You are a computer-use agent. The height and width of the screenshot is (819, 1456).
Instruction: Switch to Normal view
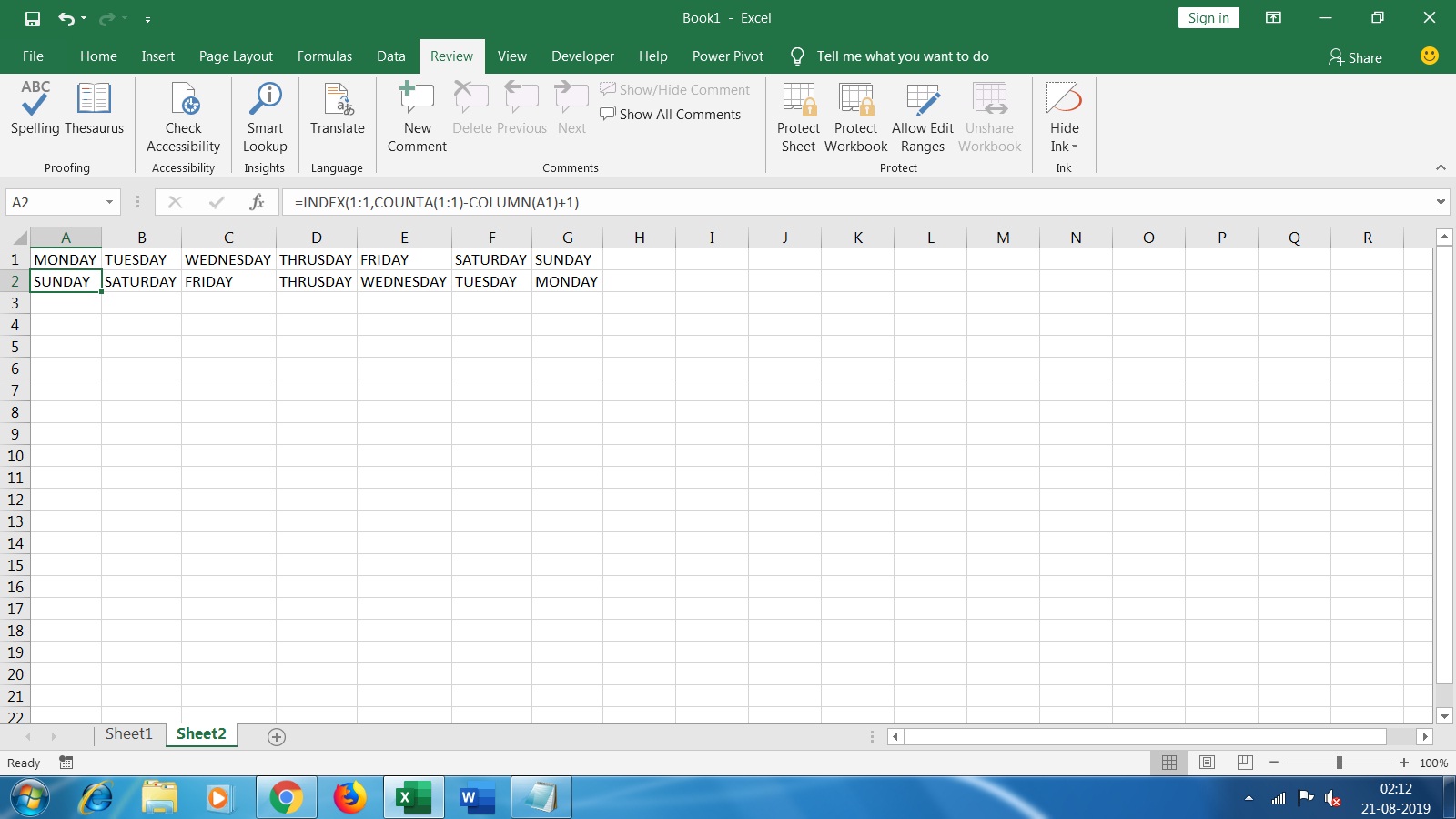pyautogui.click(x=1169, y=763)
